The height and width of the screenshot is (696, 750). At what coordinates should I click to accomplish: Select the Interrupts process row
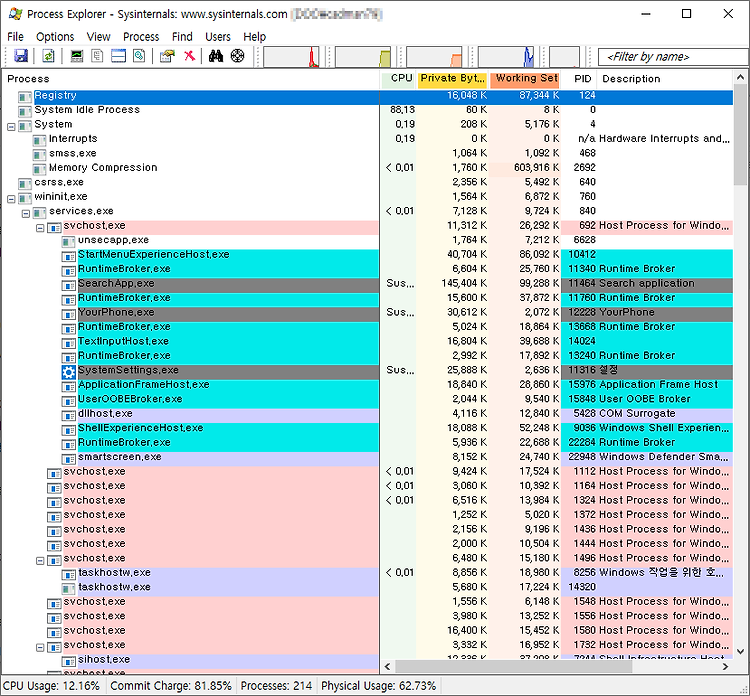coord(367,139)
